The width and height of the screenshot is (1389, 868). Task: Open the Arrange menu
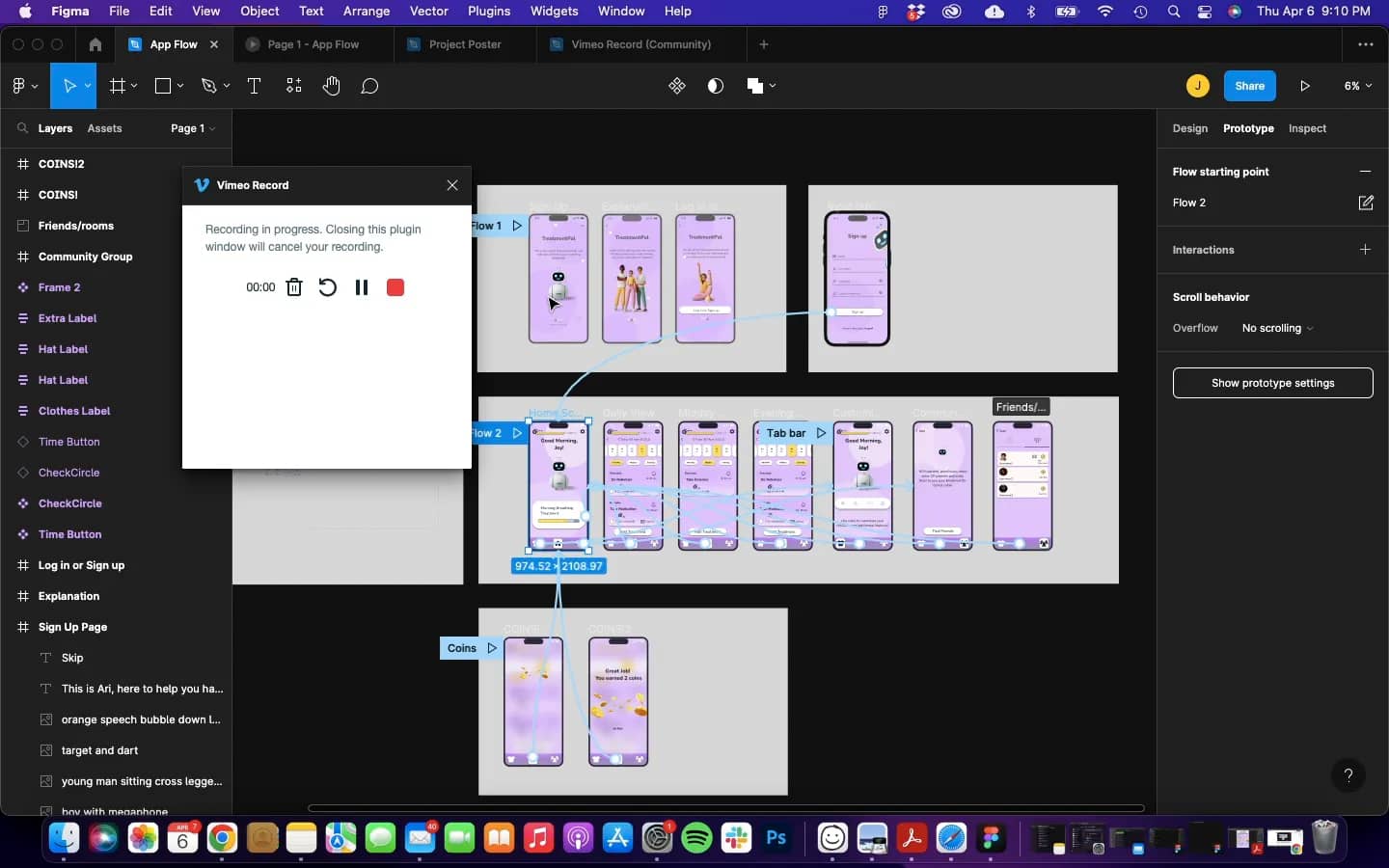coord(367,12)
